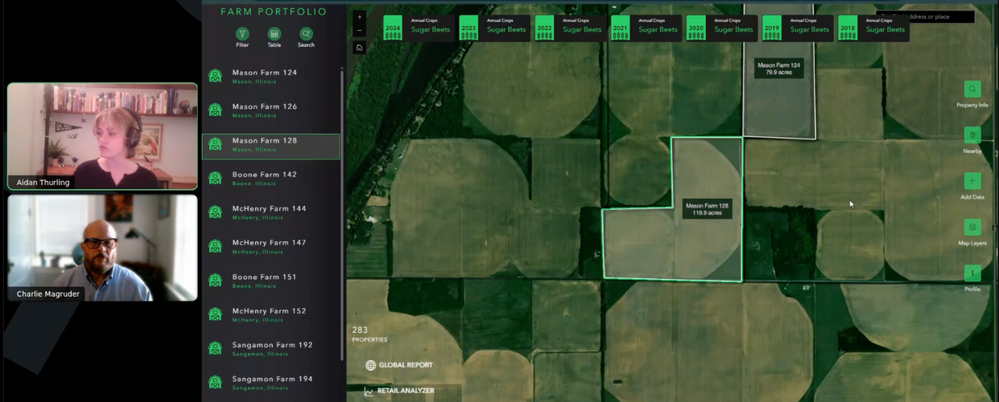999x402 pixels.
Task: Select the highlighted Mason Farm 128 row
Action: click(x=271, y=146)
